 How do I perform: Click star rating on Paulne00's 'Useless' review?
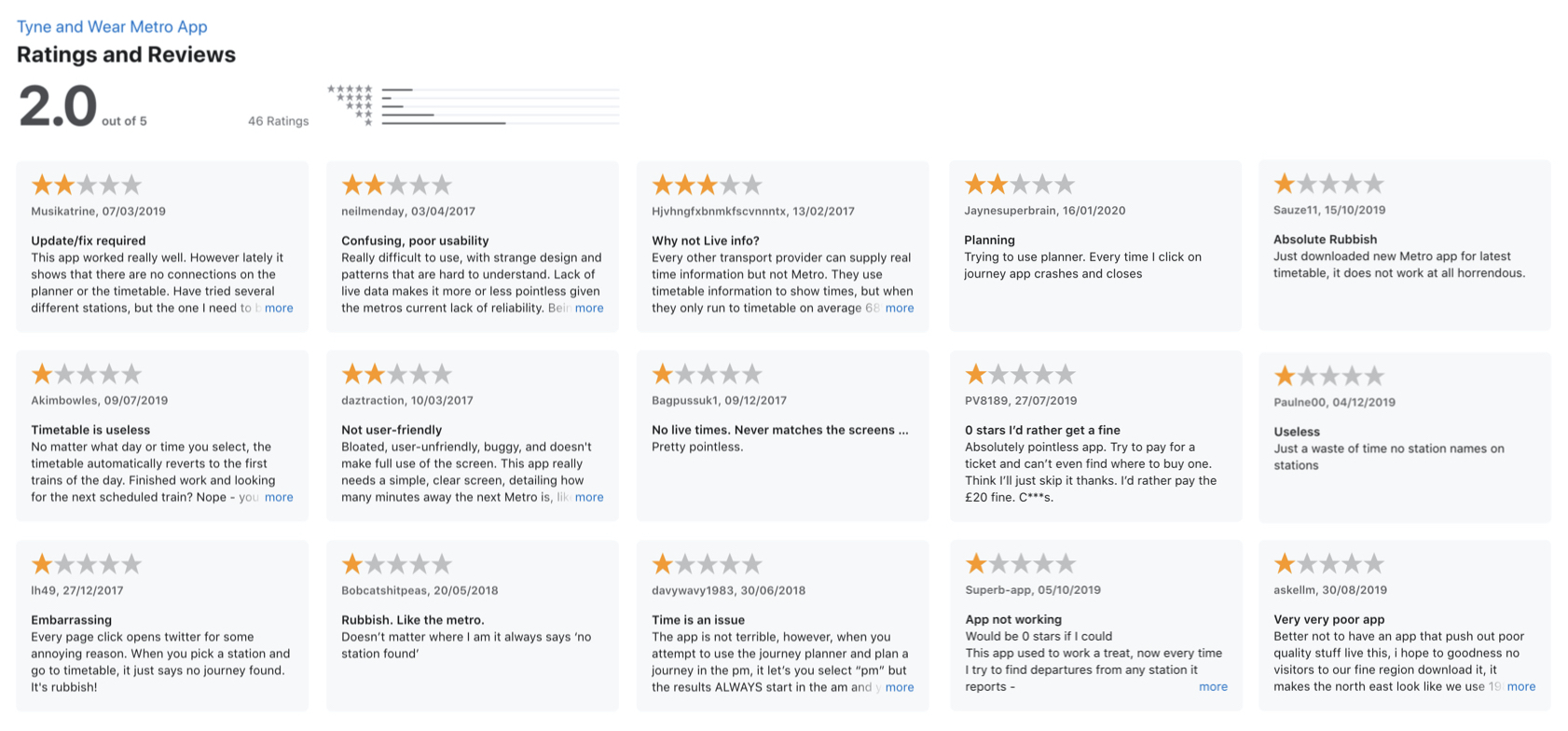pyautogui.click(x=1328, y=377)
